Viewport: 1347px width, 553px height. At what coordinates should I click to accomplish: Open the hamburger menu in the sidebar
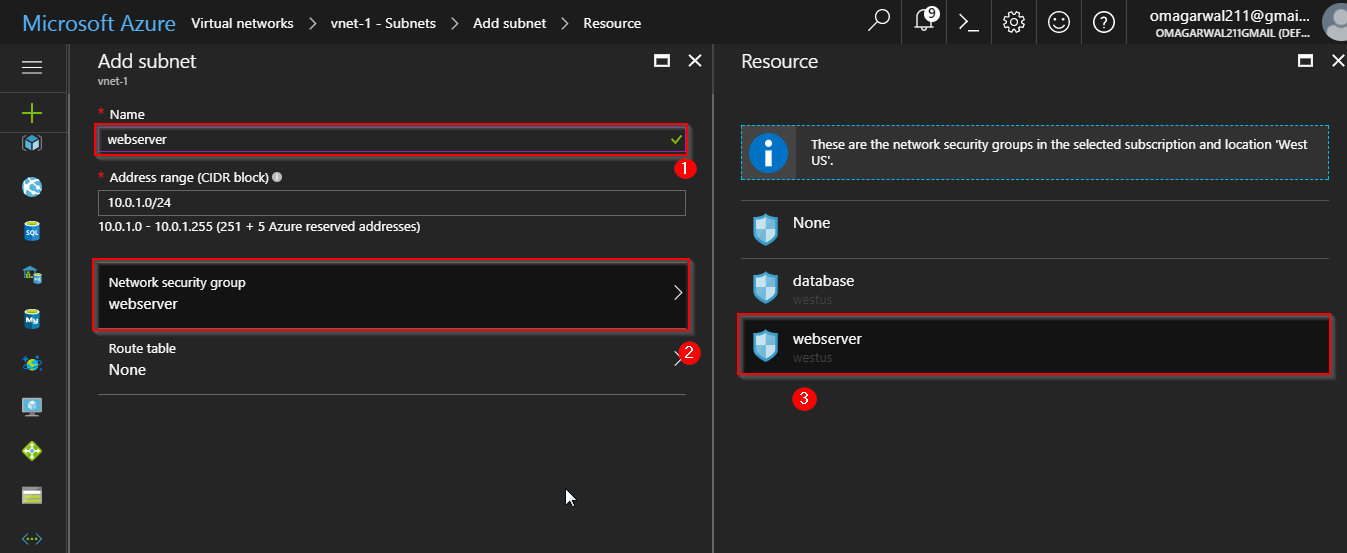tap(32, 67)
